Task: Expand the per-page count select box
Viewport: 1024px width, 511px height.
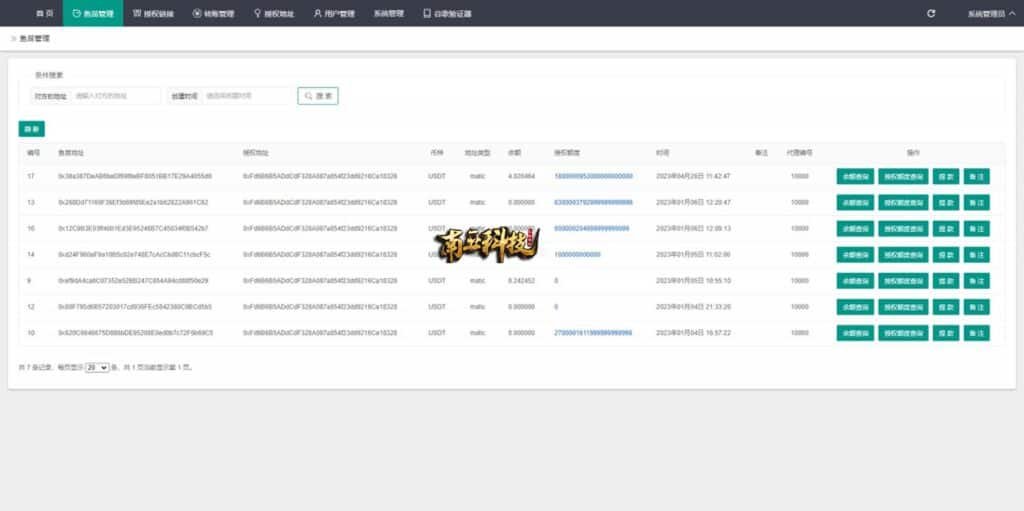Action: click(97, 368)
